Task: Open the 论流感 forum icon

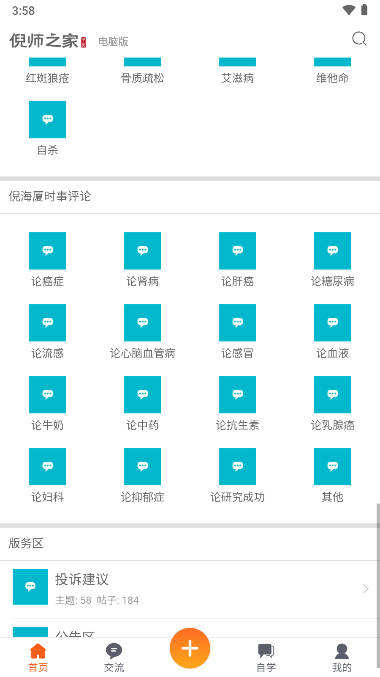Action: point(48,323)
